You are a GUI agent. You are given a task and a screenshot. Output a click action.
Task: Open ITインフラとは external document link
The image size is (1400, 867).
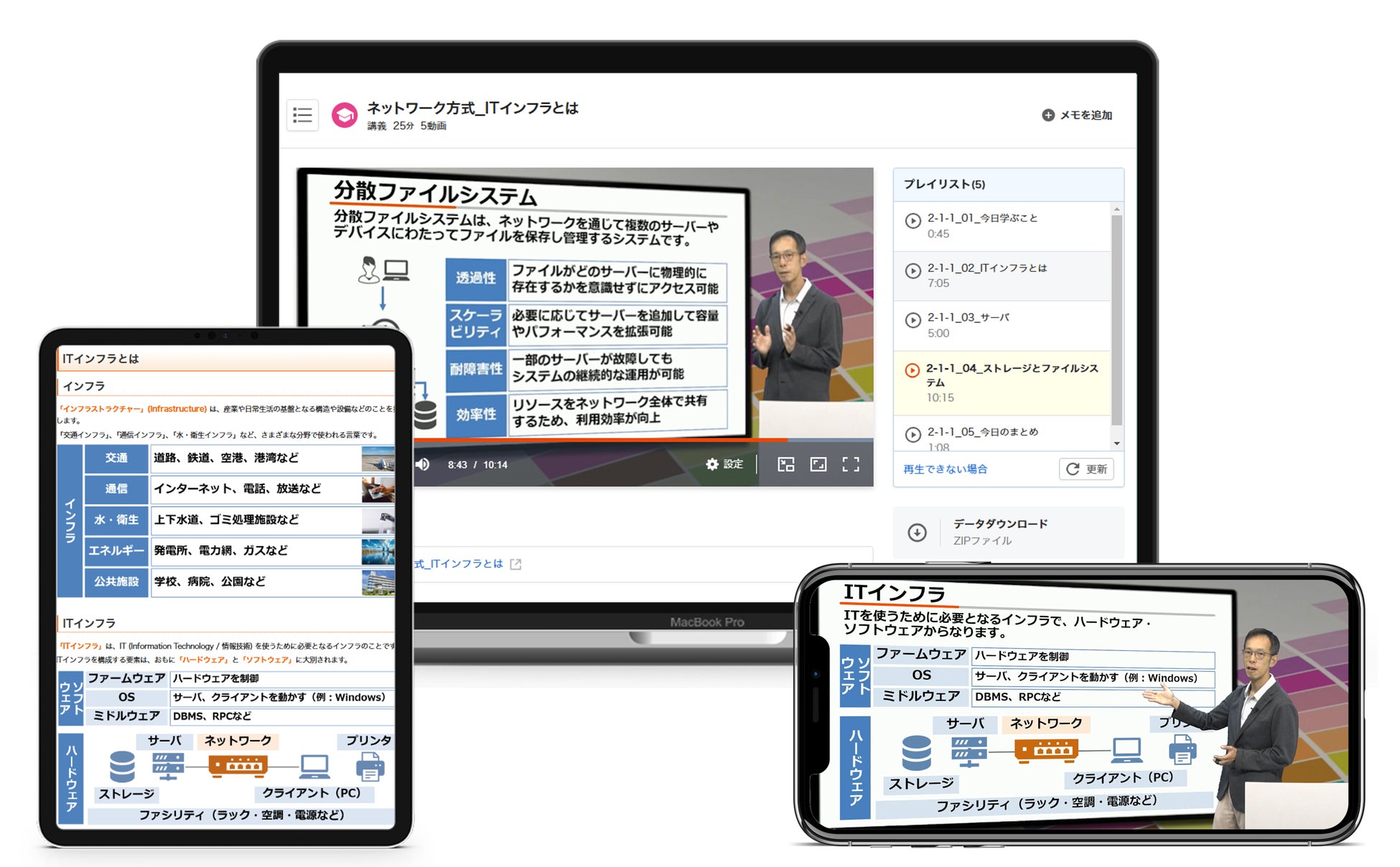pyautogui.click(x=467, y=564)
